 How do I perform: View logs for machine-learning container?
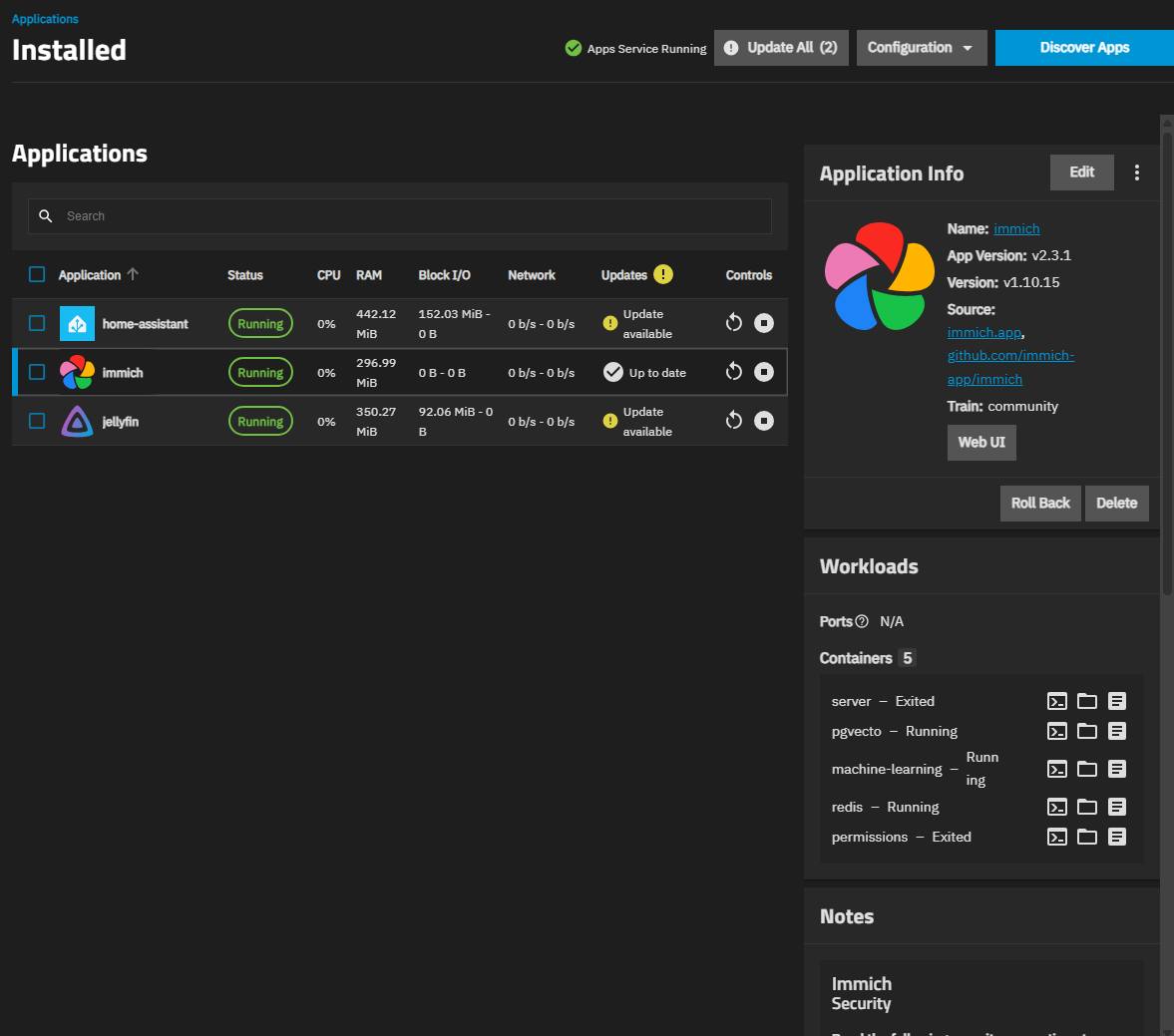pyautogui.click(x=1117, y=769)
